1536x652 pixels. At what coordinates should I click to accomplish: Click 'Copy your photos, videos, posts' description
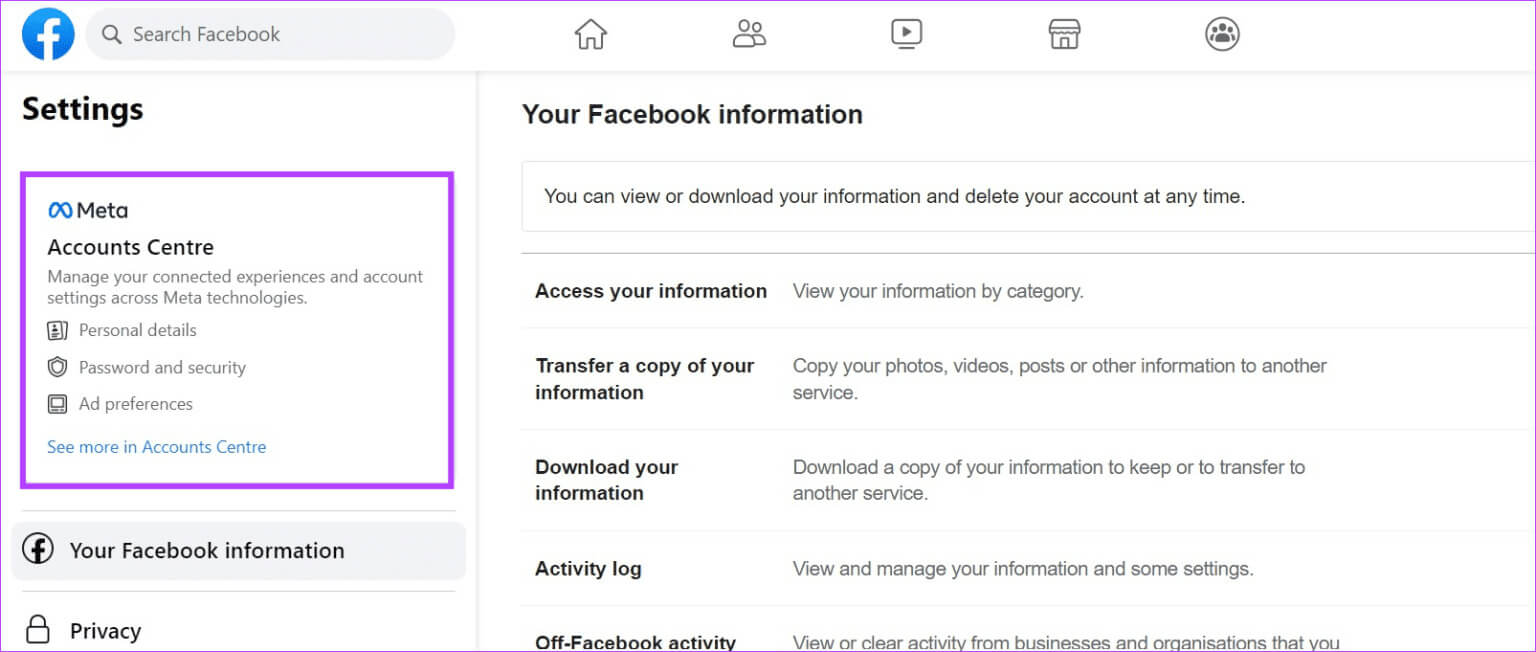1060,379
